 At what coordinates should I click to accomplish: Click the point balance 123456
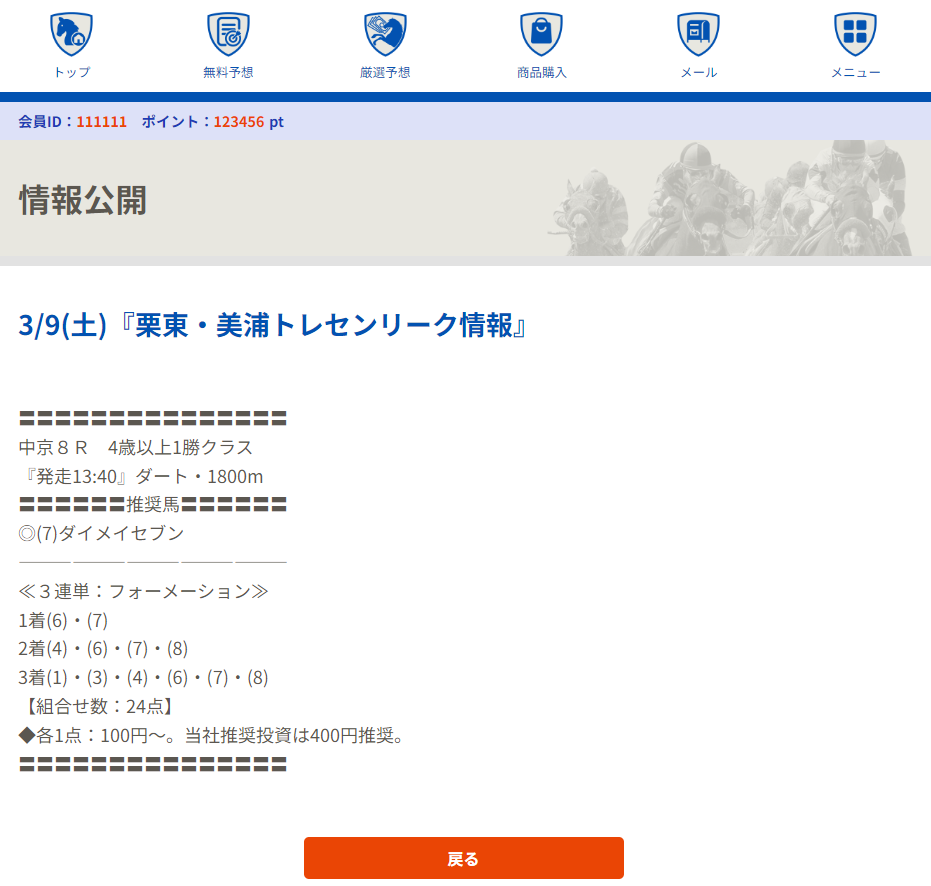[x=239, y=121]
